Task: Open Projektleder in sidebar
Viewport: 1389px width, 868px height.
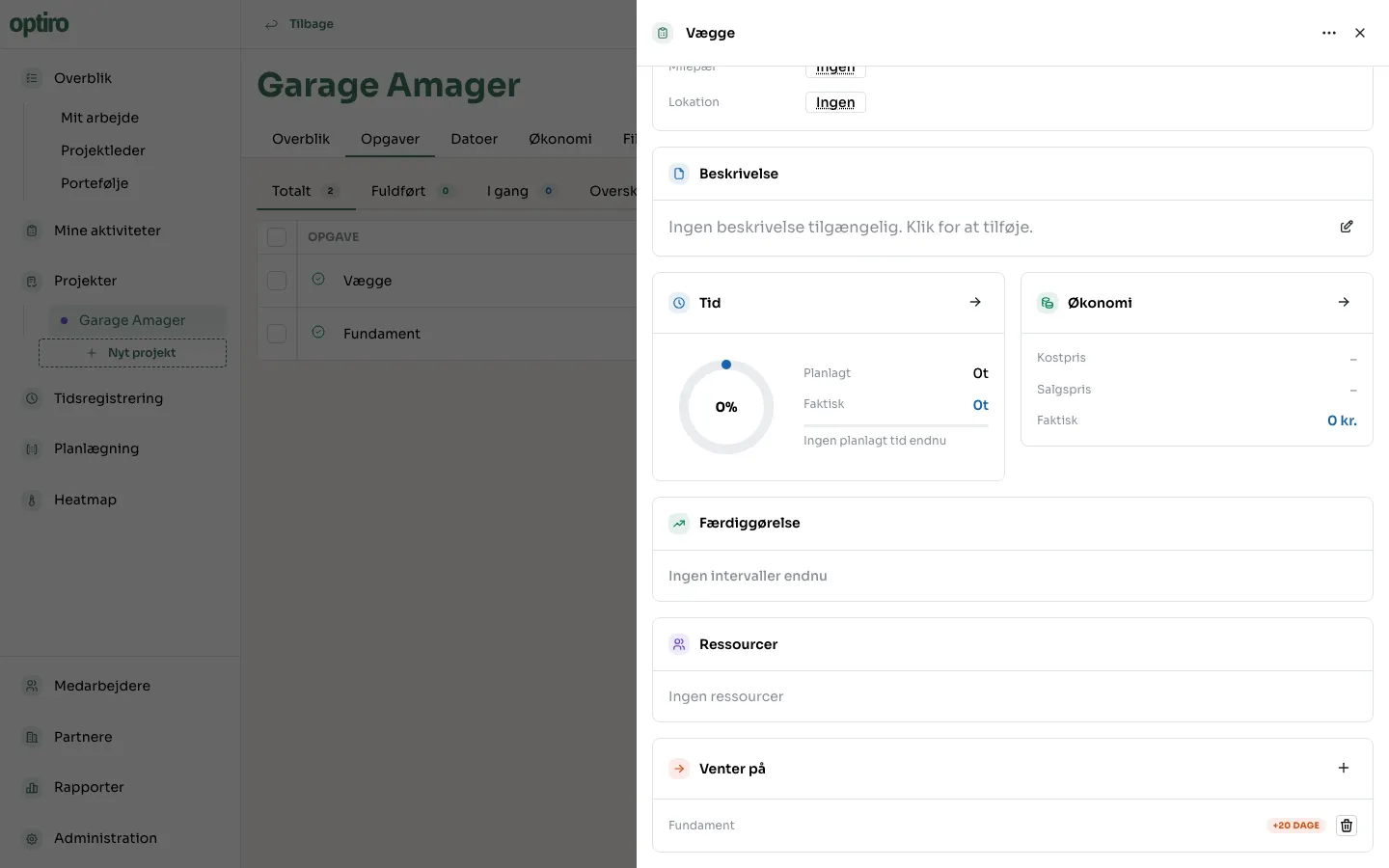Action: click(x=103, y=150)
